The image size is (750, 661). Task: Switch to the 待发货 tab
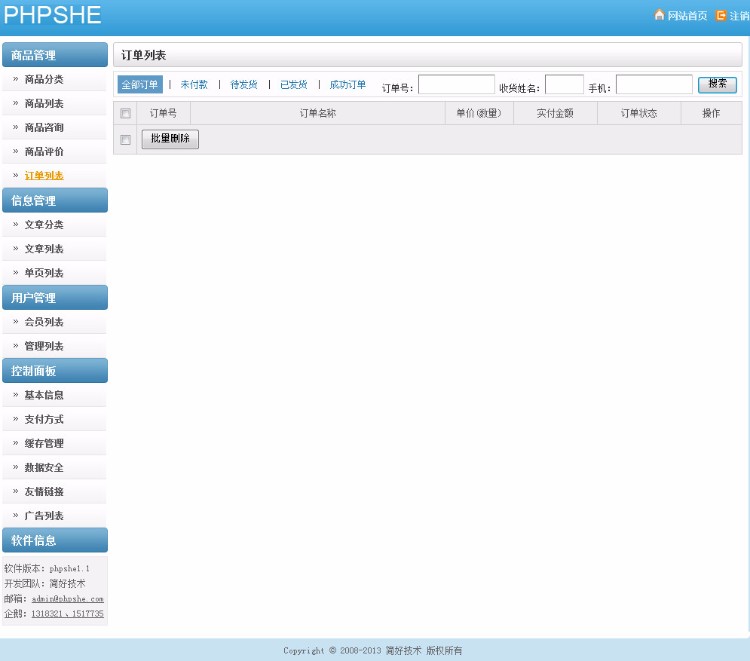[244, 85]
